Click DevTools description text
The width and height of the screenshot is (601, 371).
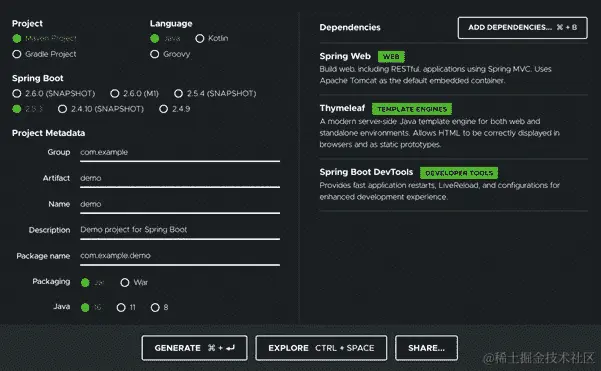click(440, 191)
